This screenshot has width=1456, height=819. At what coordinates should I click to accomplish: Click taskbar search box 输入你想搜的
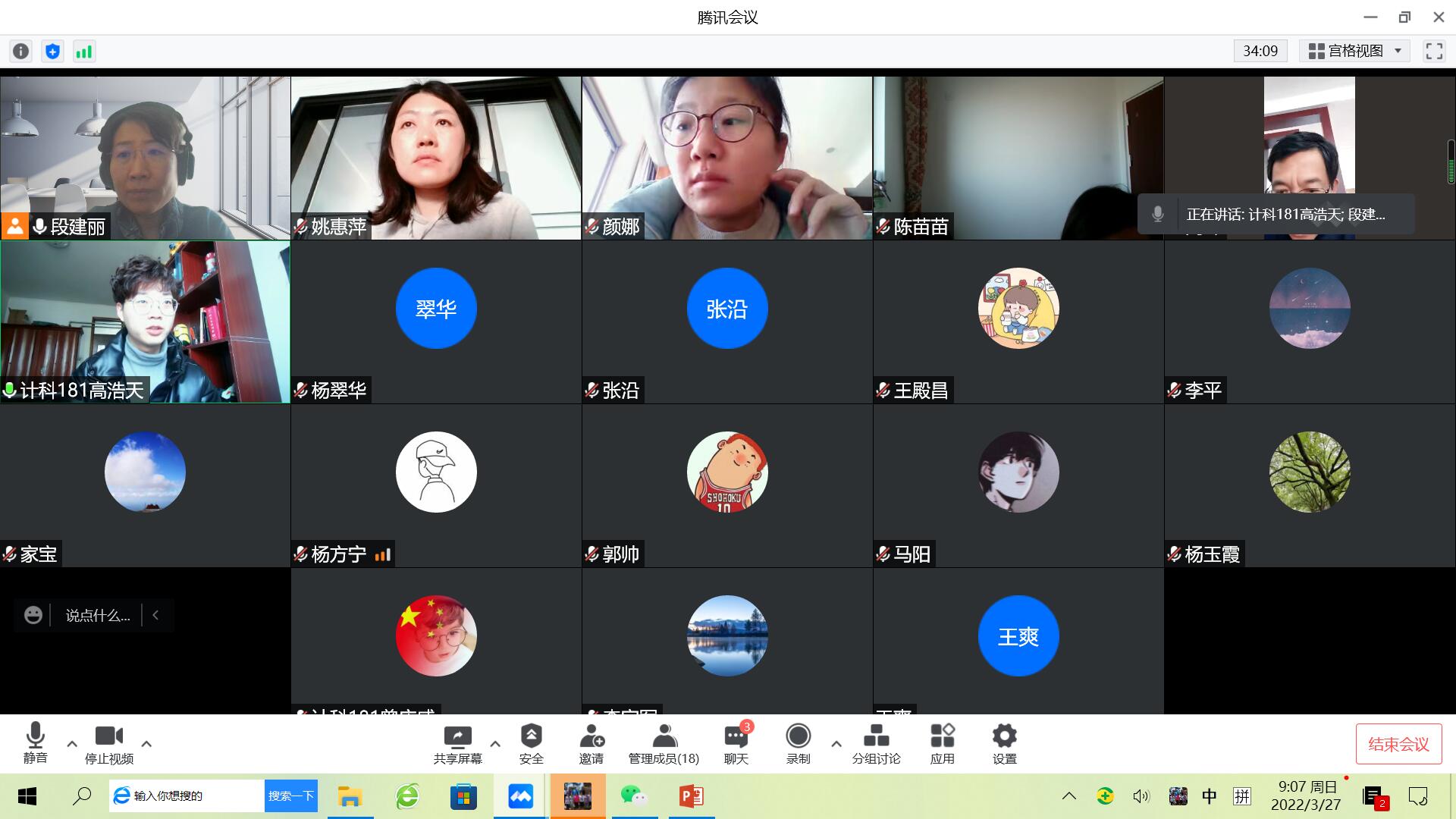[x=187, y=795]
